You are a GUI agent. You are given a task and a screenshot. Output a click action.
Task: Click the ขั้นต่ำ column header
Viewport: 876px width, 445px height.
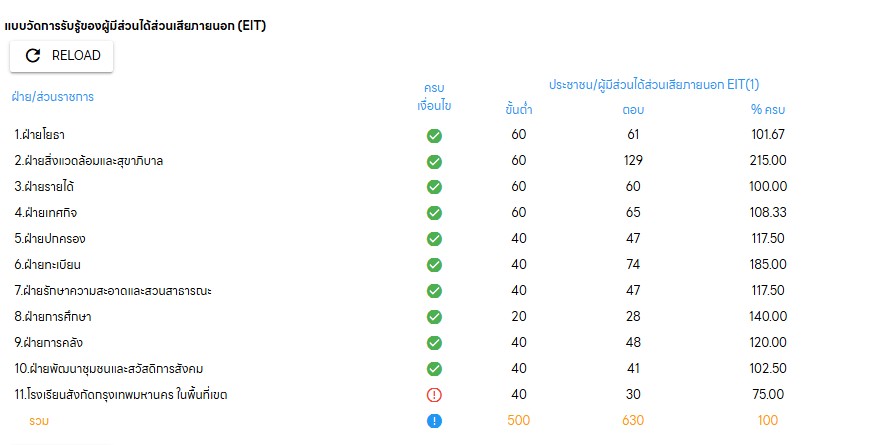(x=519, y=109)
